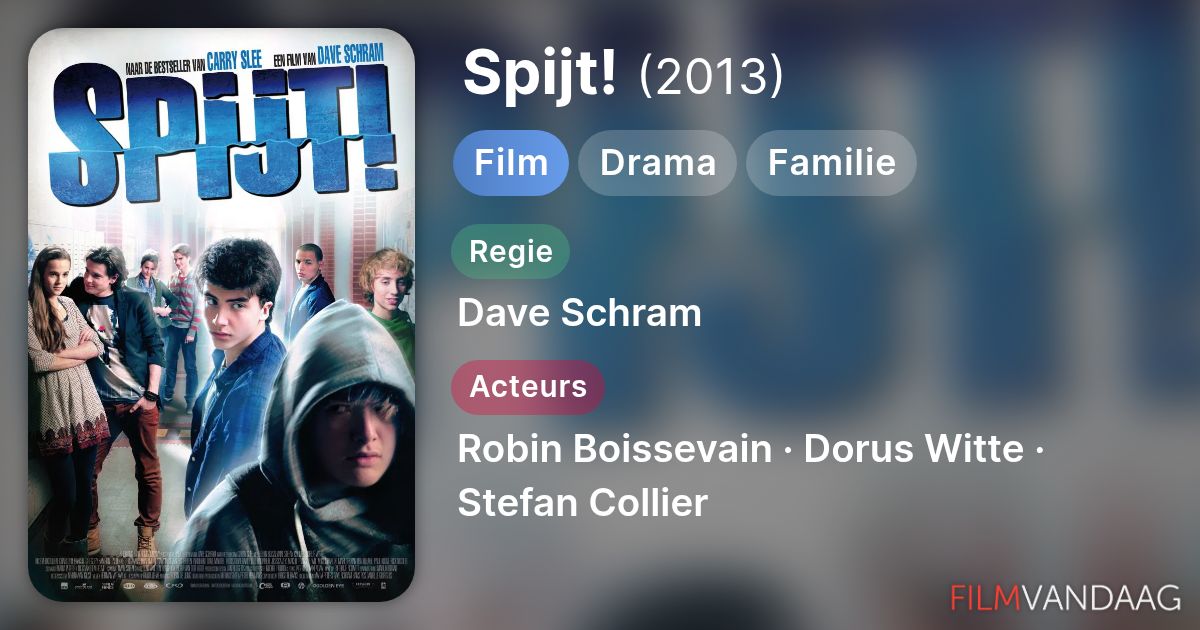The image size is (1200, 630).
Task: Open director Dave Schram's page
Action: (580, 314)
